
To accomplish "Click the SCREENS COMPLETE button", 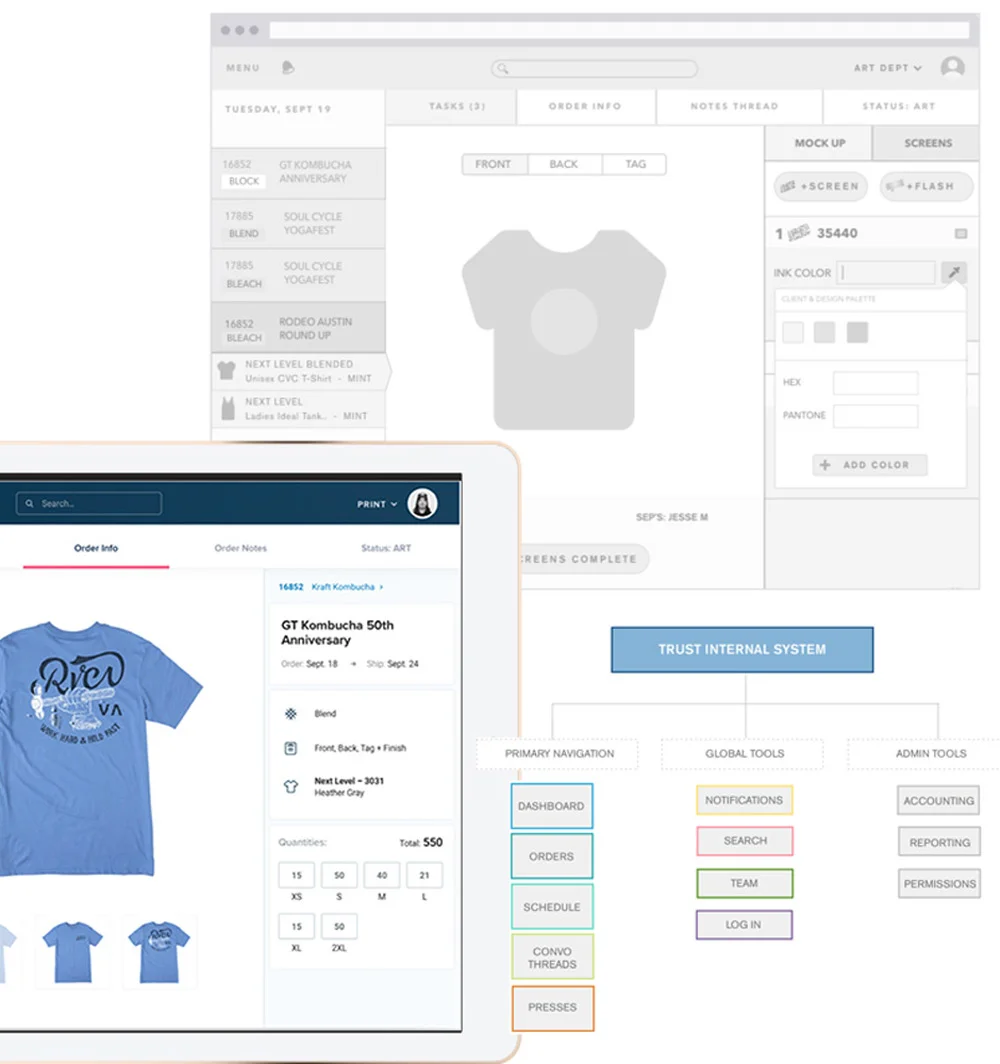I will click(x=581, y=559).
